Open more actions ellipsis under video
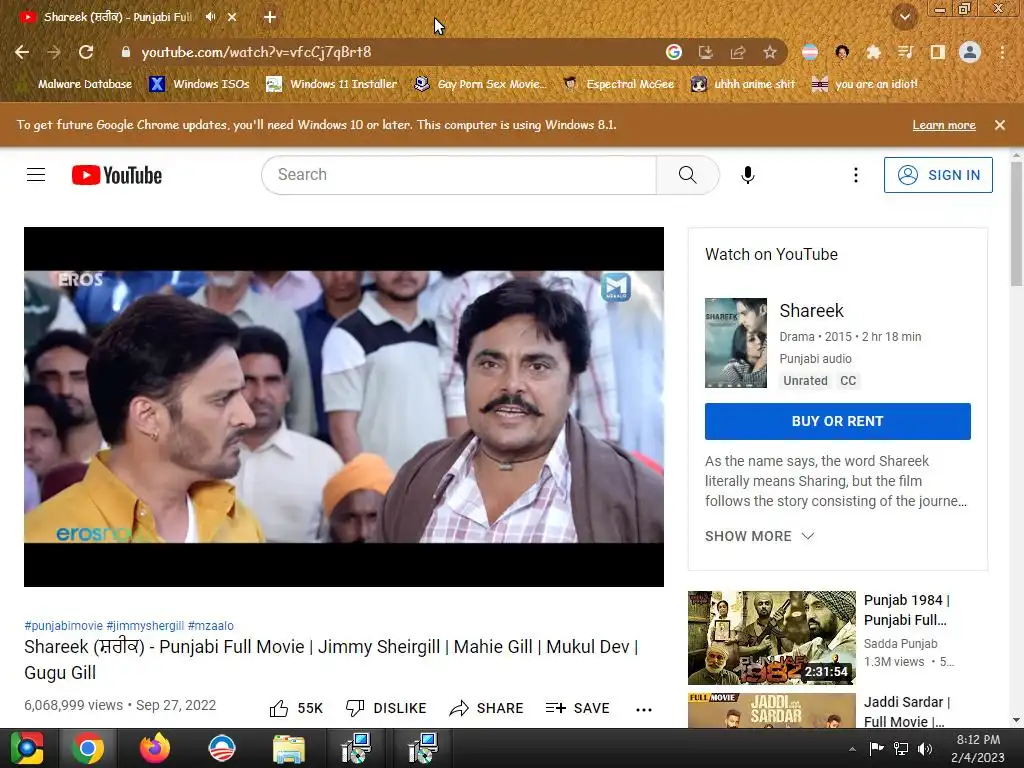The height and width of the screenshot is (768, 1024). click(x=644, y=710)
